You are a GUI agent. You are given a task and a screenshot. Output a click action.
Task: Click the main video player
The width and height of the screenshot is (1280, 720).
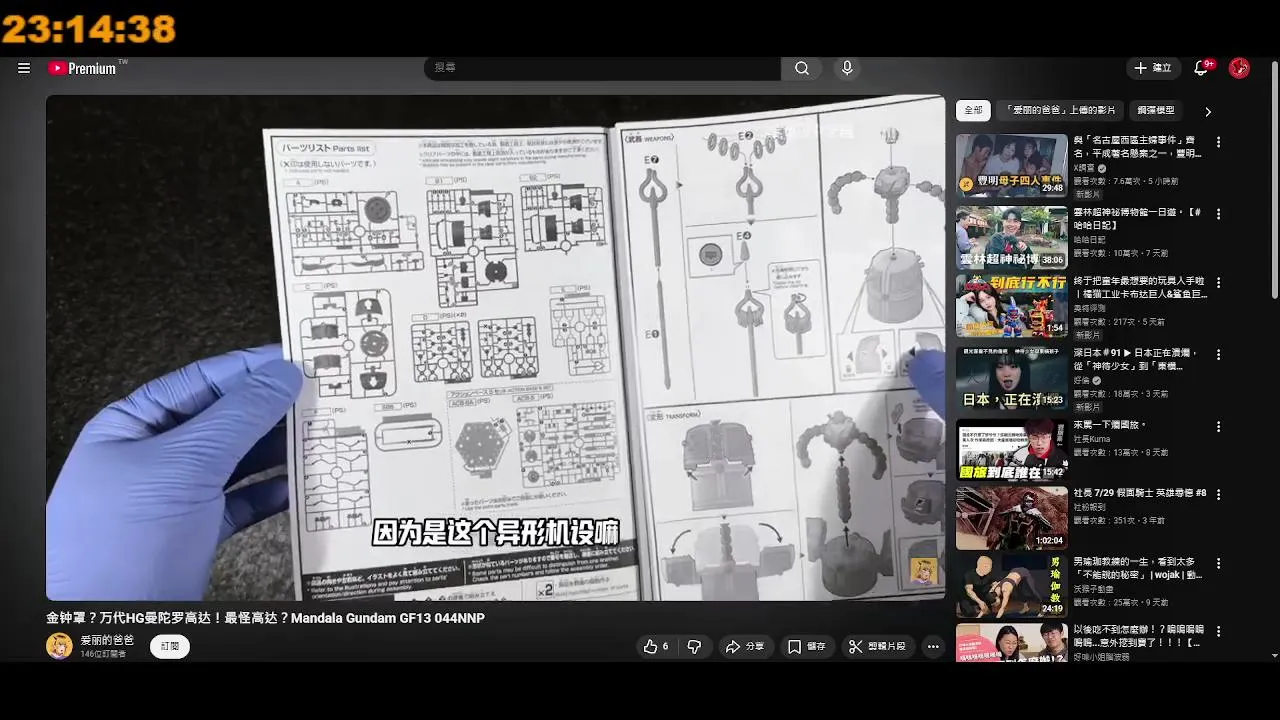click(495, 348)
